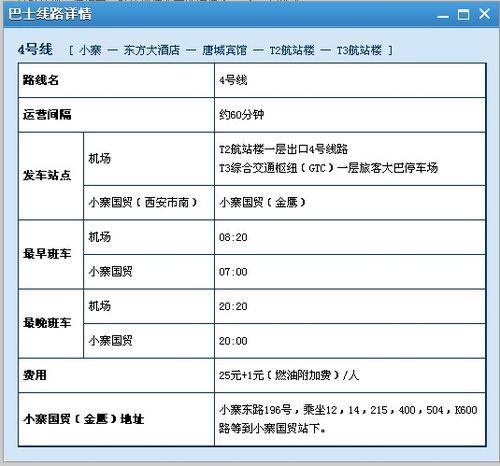Image resolution: width=500 pixels, height=466 pixels.
Task: Minimize the 巴士线路详情 window
Action: coord(443,16)
